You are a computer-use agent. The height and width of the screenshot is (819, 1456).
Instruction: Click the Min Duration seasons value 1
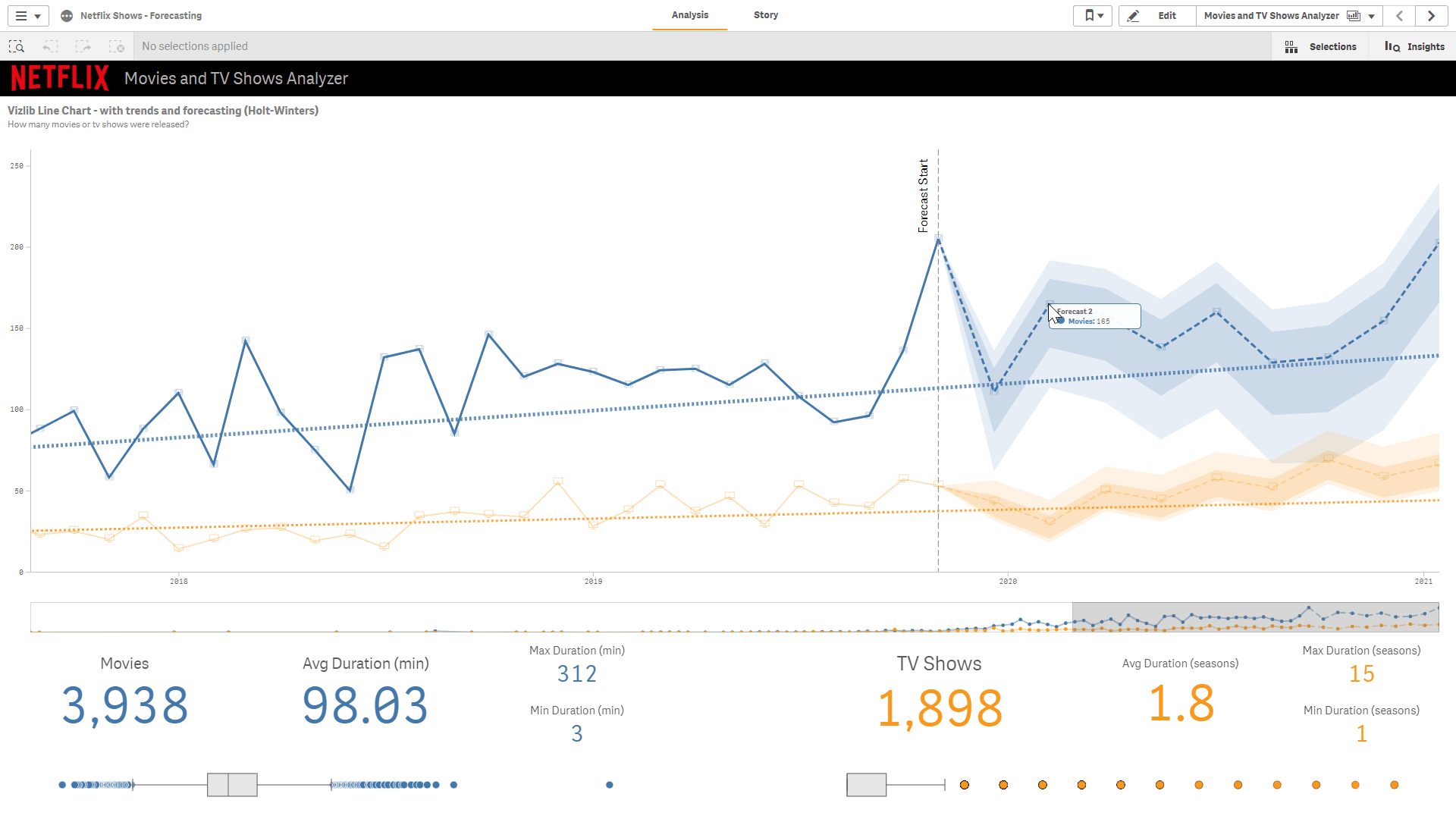pyautogui.click(x=1362, y=734)
